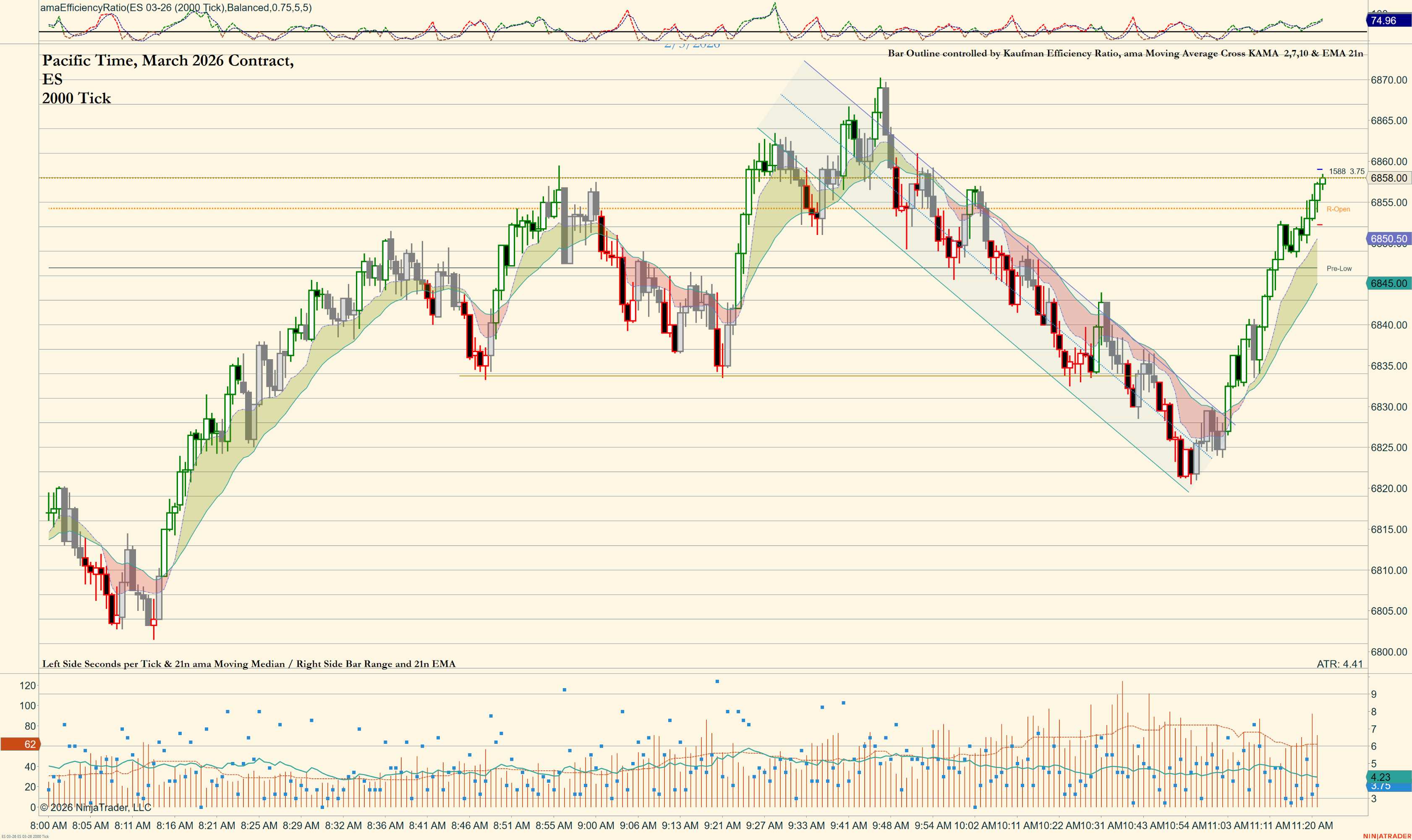Click the 8:41 AM time axis label
Viewport: 1412px width, 840px height.
(x=427, y=825)
